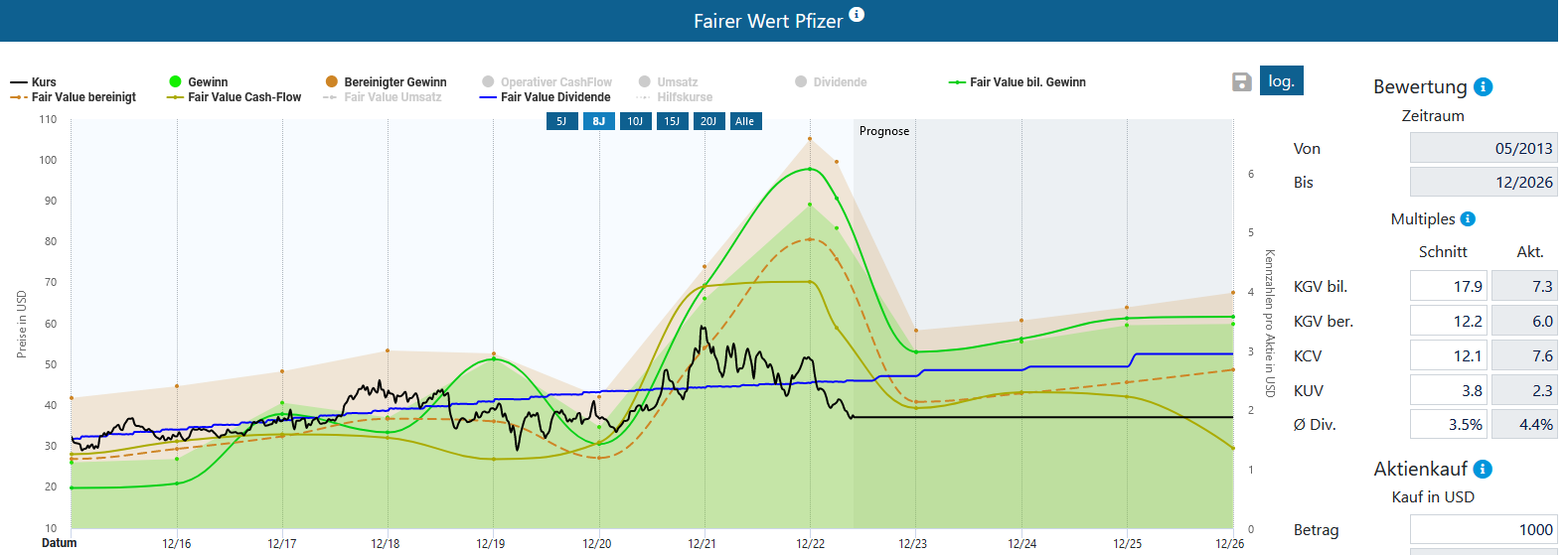Select the 8J time range
Viewport: 1568px width, 555px height.
[598, 121]
